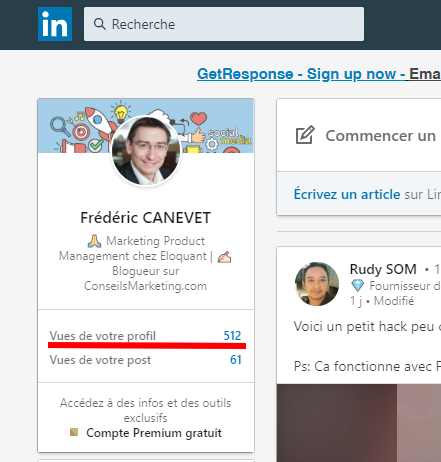Click the 61 post views number
The height and width of the screenshot is (462, 441).
click(x=236, y=360)
